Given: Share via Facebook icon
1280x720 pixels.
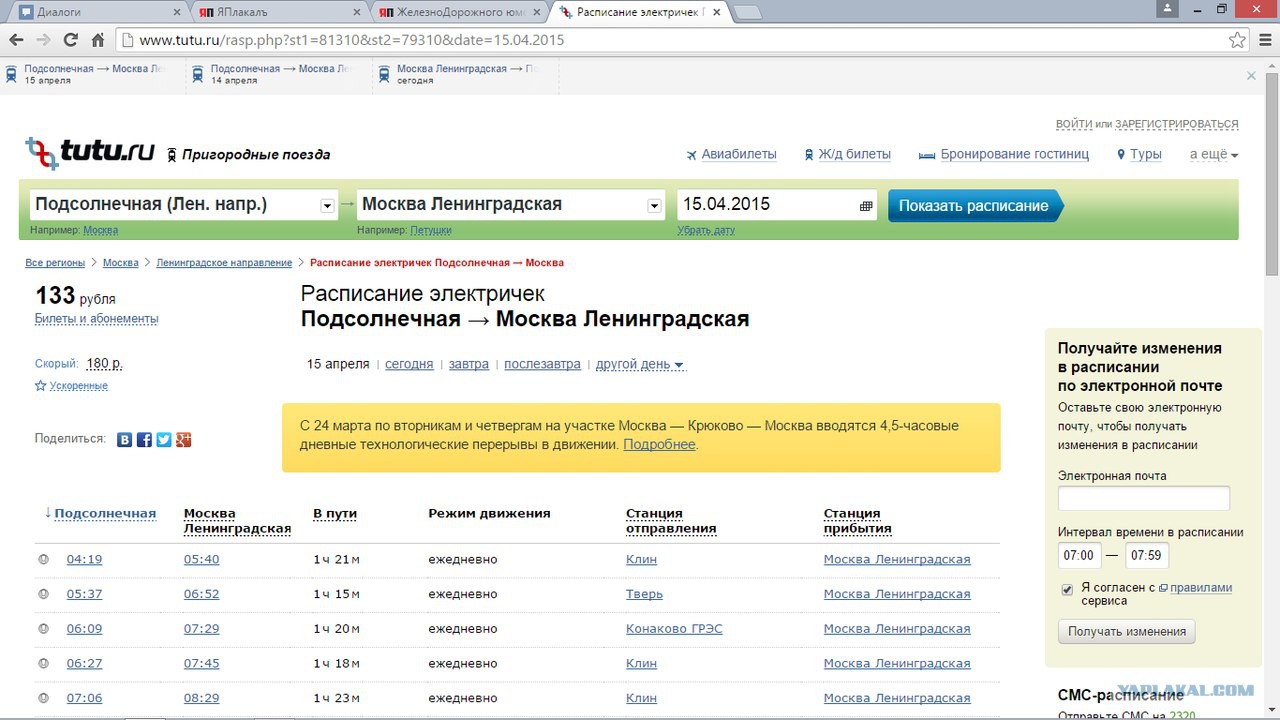Looking at the screenshot, I should [144, 439].
